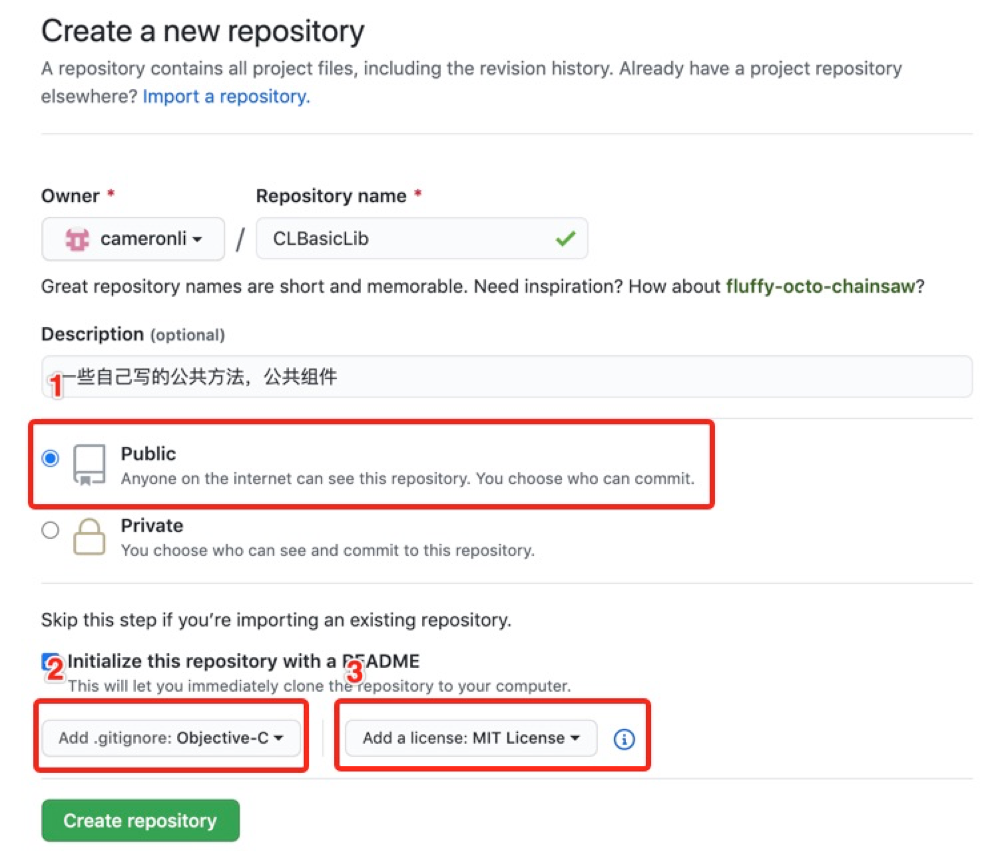
Task: Click the green checkmark in repository name
Action: [565, 239]
